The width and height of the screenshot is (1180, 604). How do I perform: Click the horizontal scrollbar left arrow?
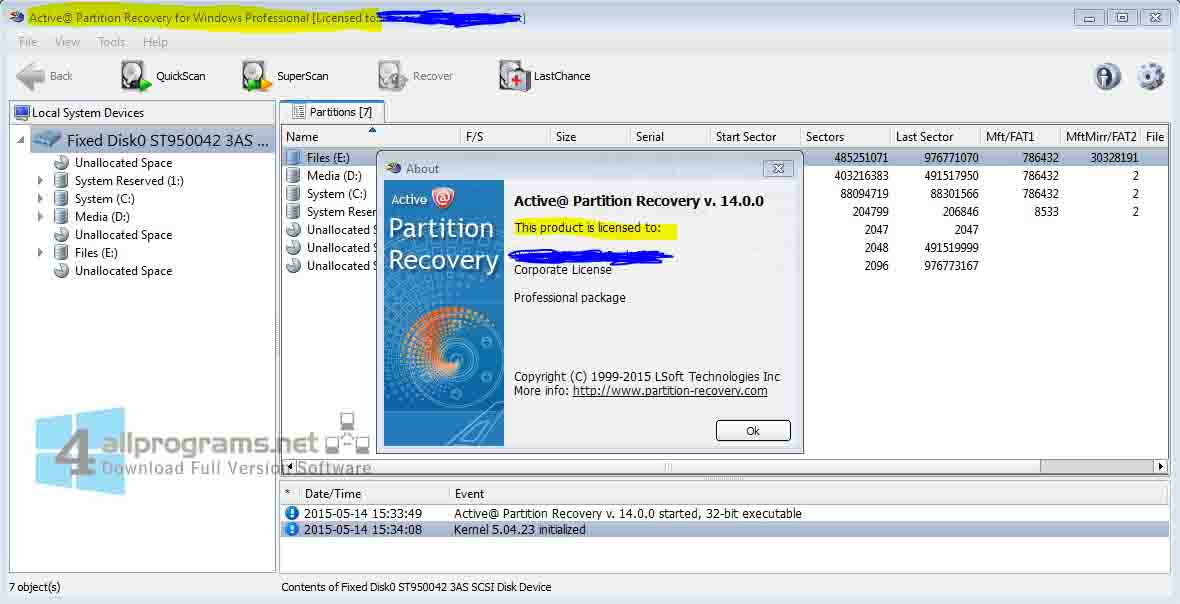tap(289, 466)
